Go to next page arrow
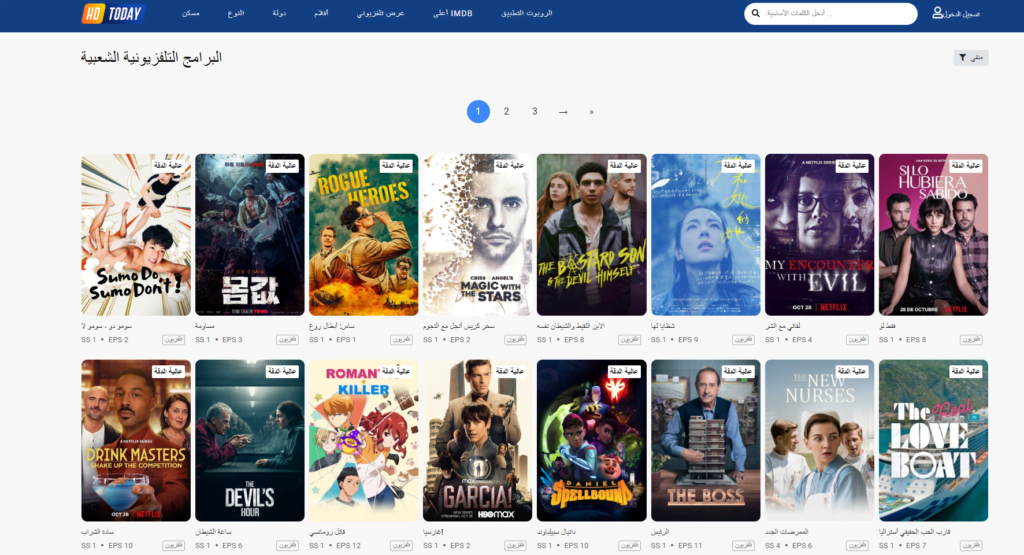Image resolution: width=1024 pixels, height=555 pixels. click(x=563, y=112)
